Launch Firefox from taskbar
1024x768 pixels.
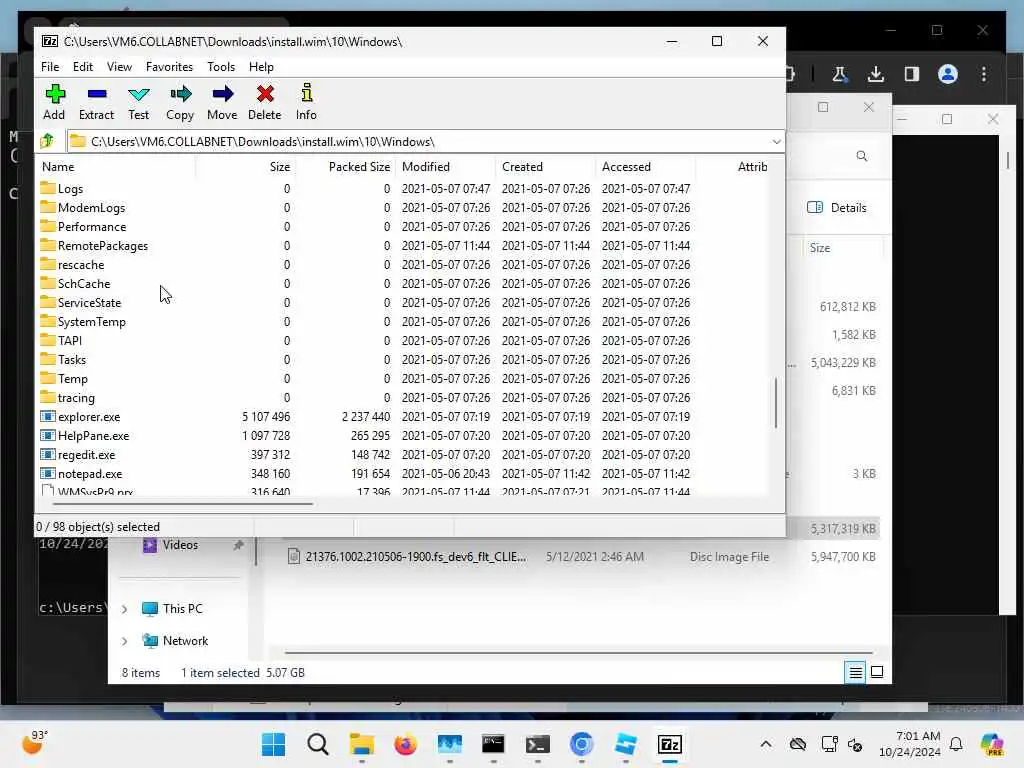[x=406, y=744]
